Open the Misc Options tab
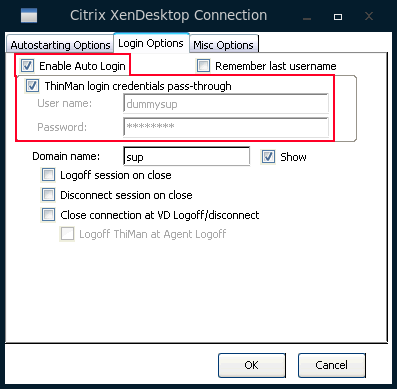The width and height of the screenshot is (397, 389). pyautogui.click(x=224, y=44)
